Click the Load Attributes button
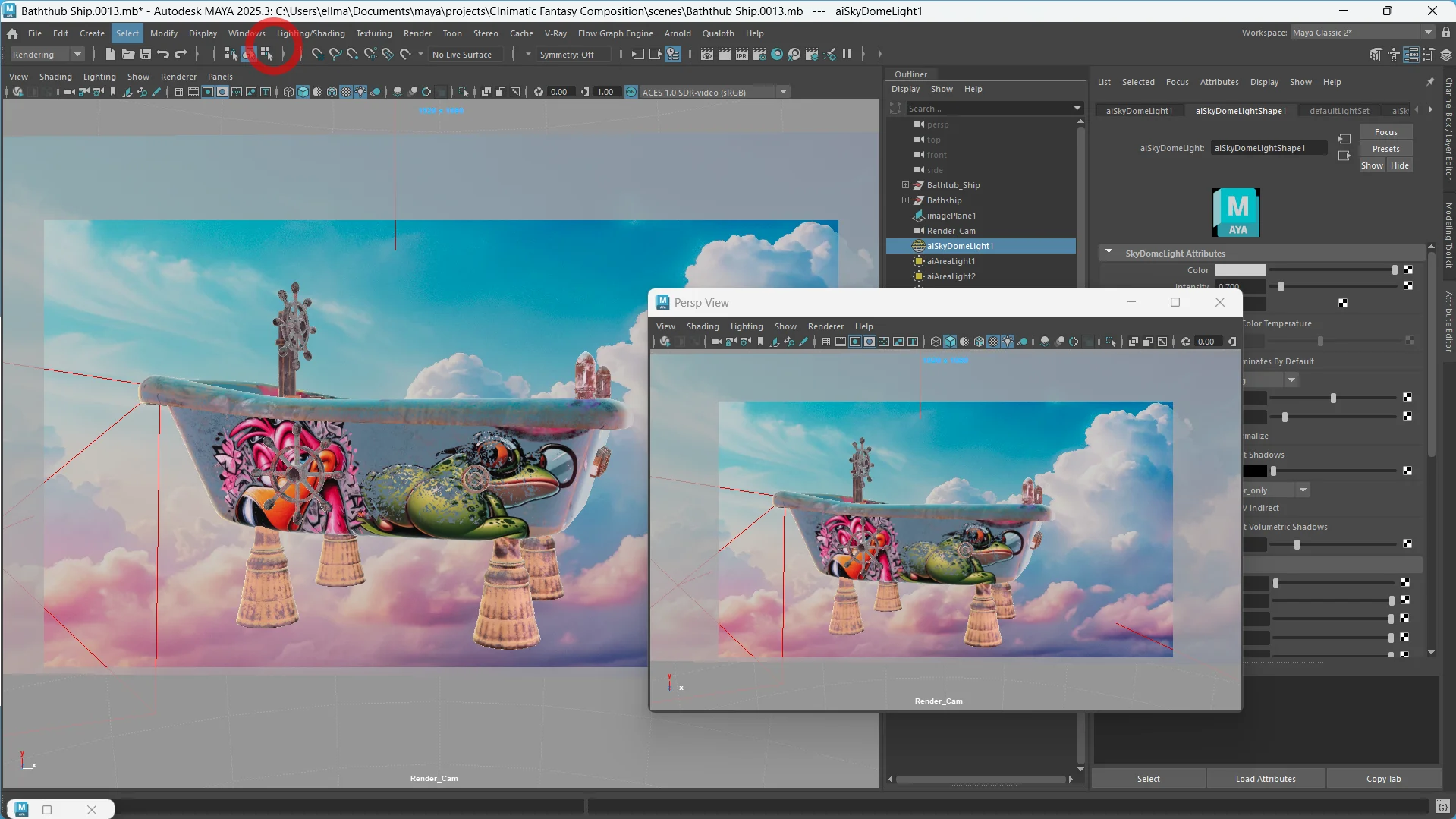This screenshot has width=1456, height=819. [x=1266, y=779]
